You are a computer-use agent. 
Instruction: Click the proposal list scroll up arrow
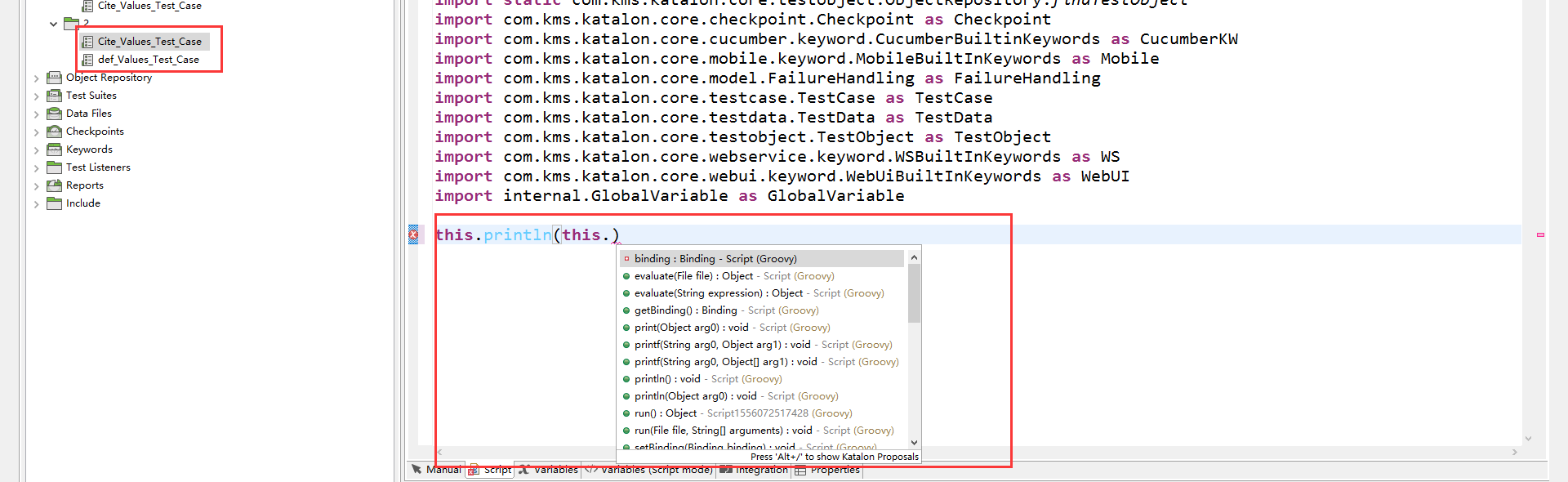914,257
